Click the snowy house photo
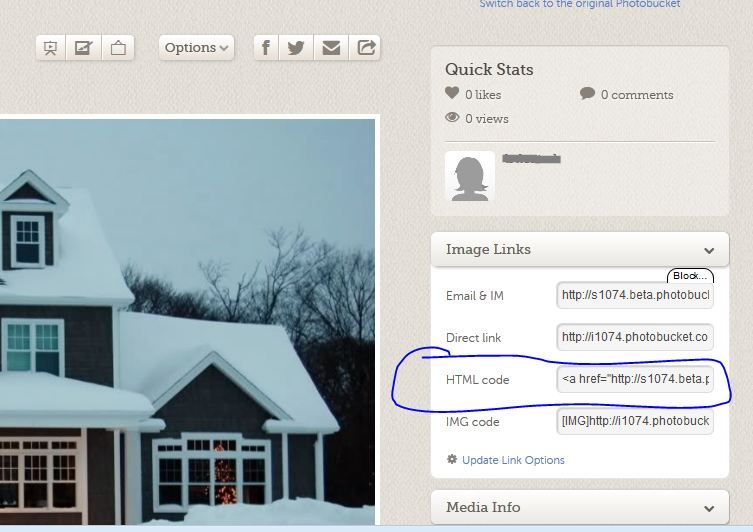753x532 pixels. click(x=187, y=322)
